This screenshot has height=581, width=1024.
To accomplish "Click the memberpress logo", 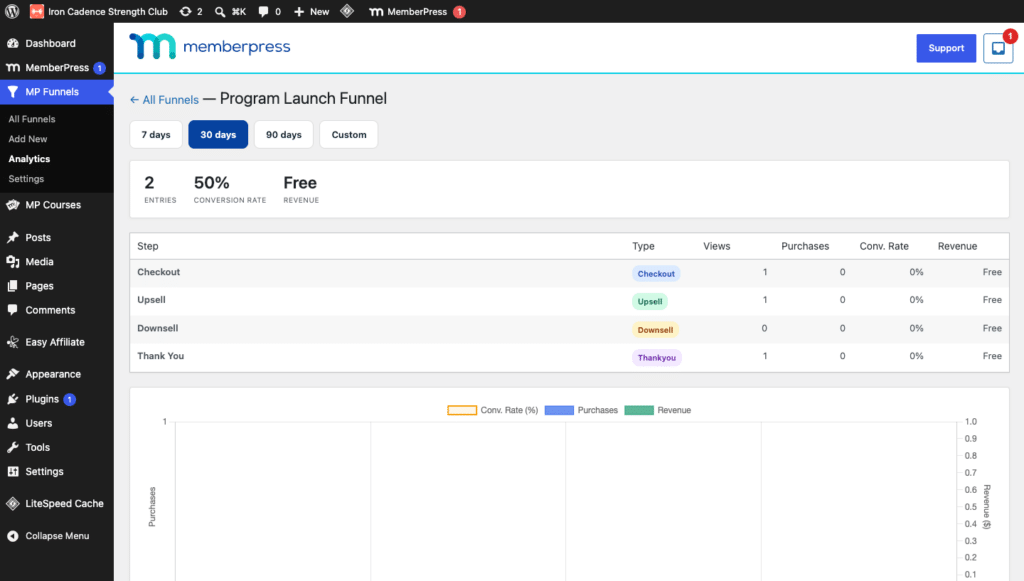I will tap(210, 46).
